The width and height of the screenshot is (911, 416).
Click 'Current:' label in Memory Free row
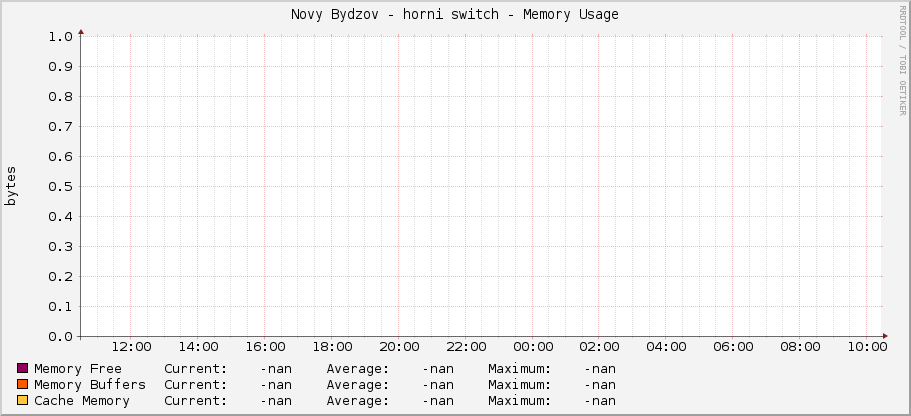(196, 369)
